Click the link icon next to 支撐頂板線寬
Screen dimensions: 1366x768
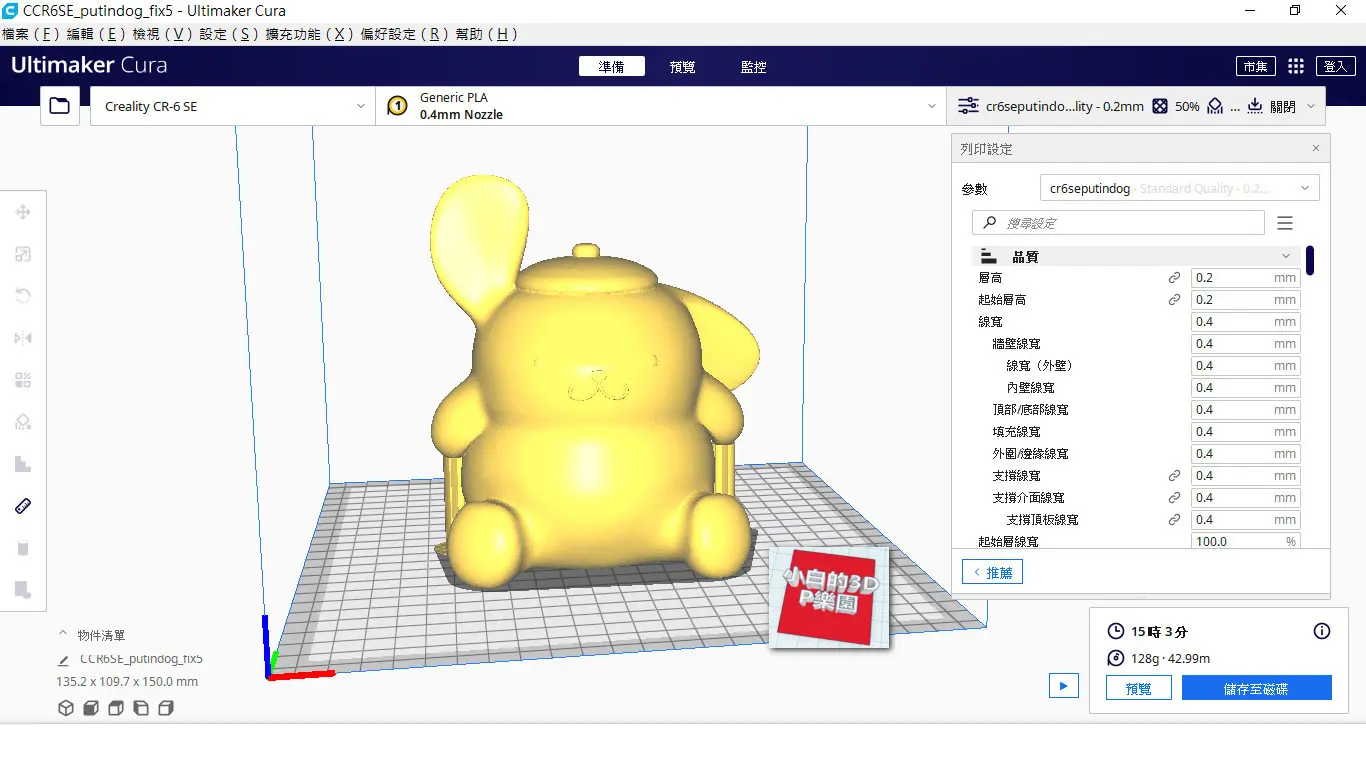coord(1175,520)
